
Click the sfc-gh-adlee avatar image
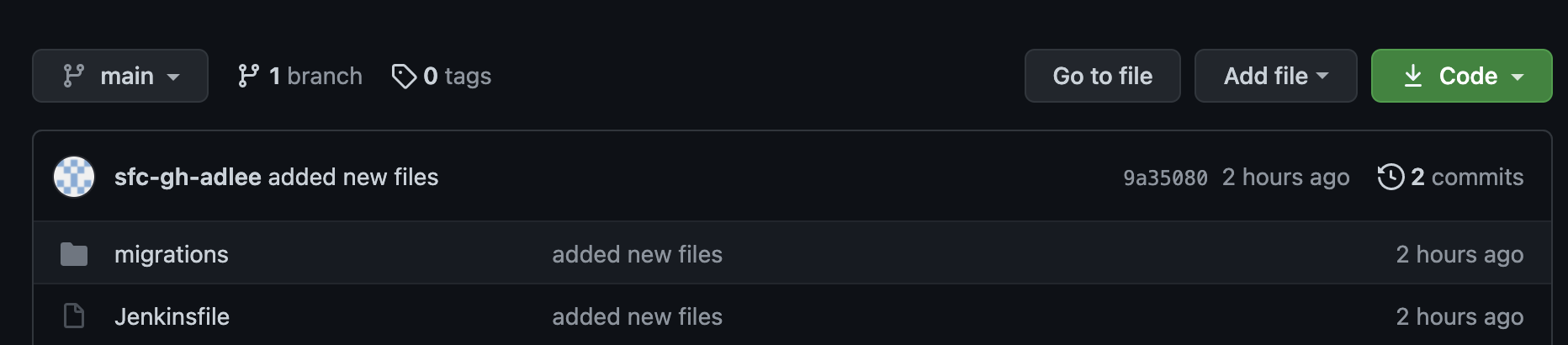point(74,177)
